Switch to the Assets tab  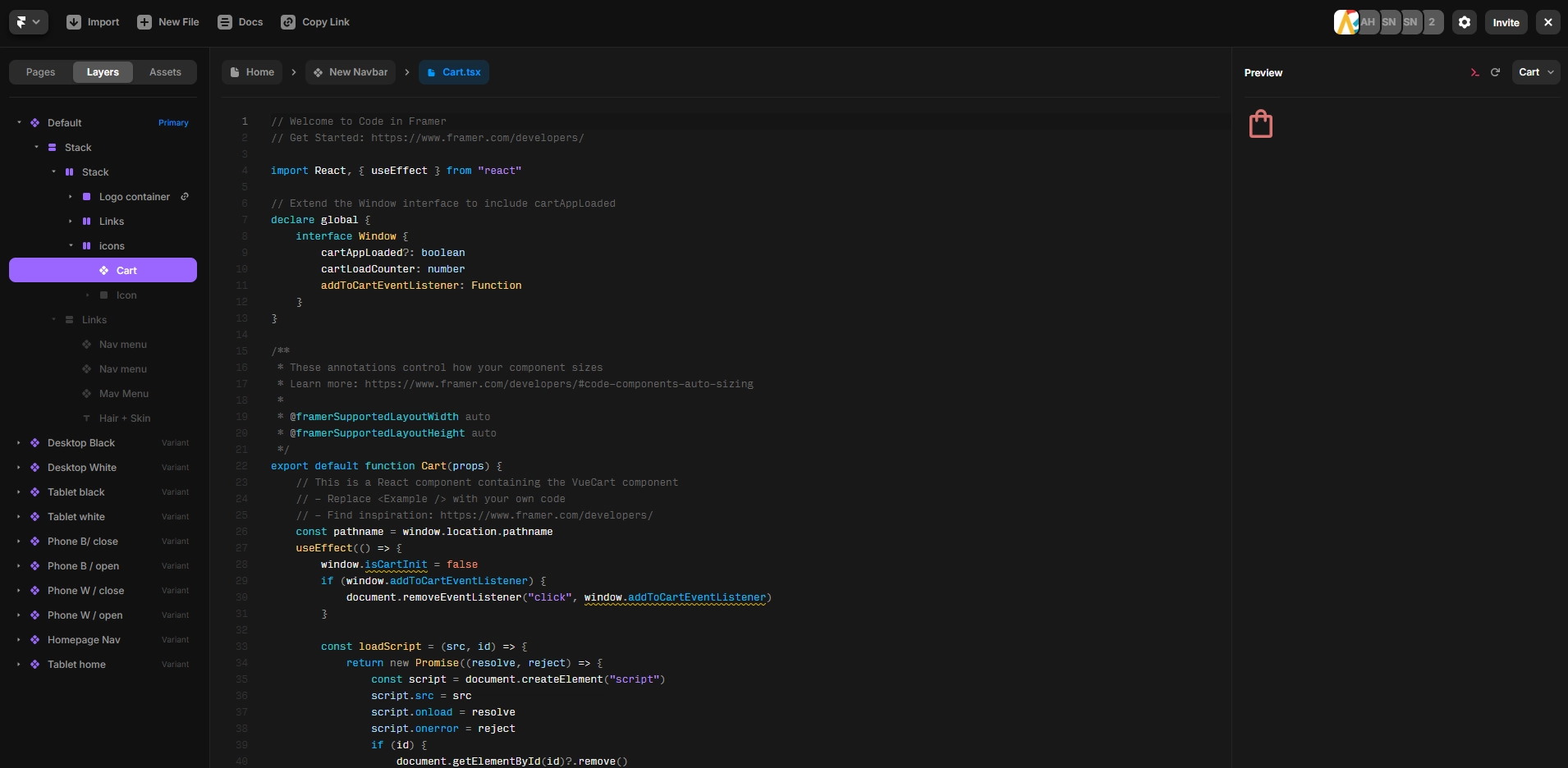[x=165, y=72]
